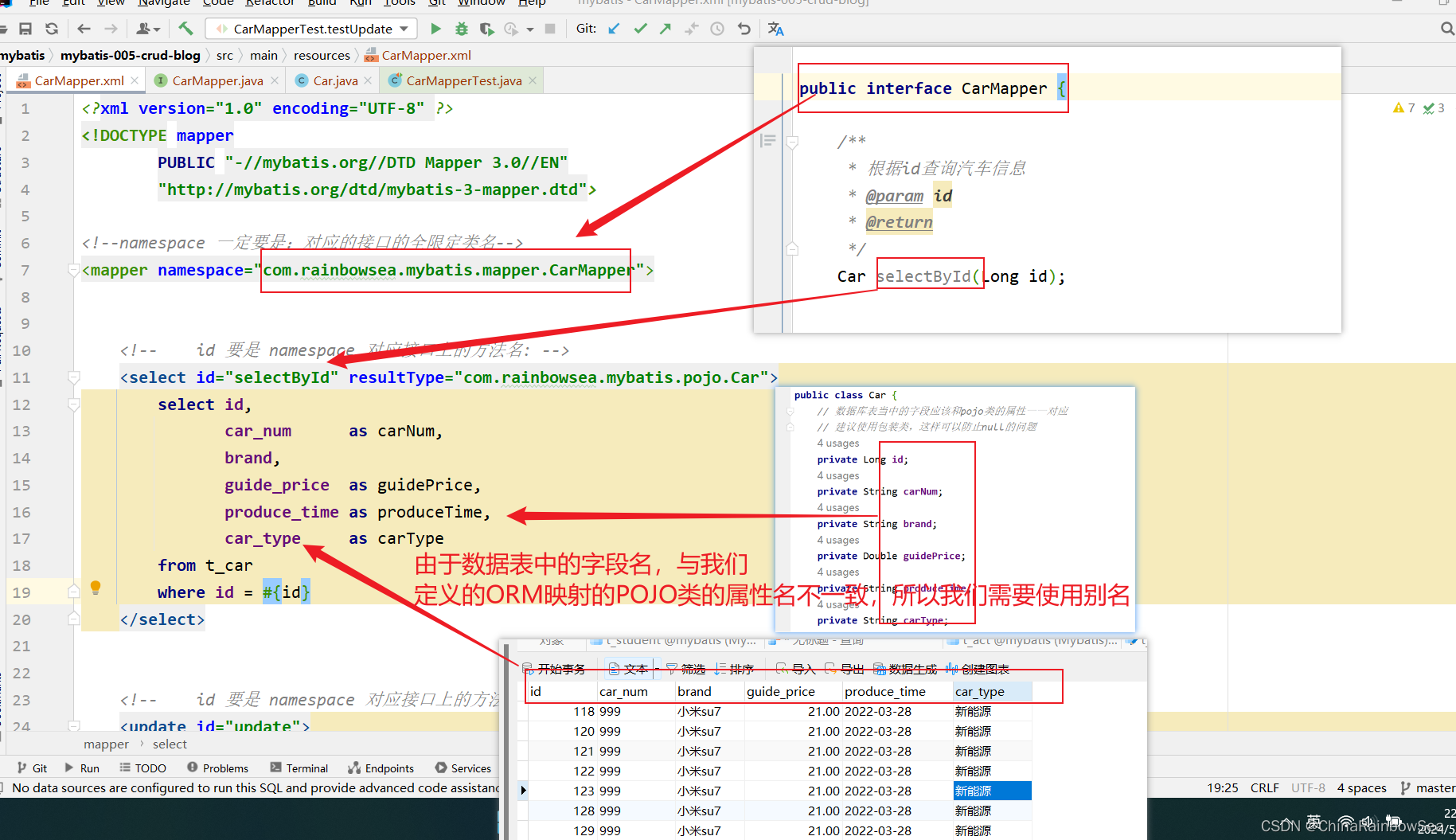Start debugging with the green bug icon

pos(461,29)
